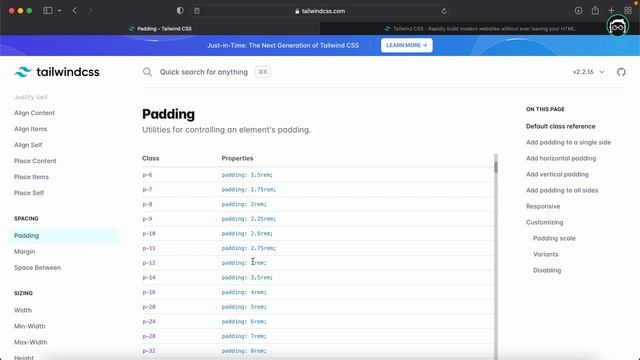The width and height of the screenshot is (640, 360).
Task: Open the v2.2.16 version dropdown
Action: (x=588, y=72)
